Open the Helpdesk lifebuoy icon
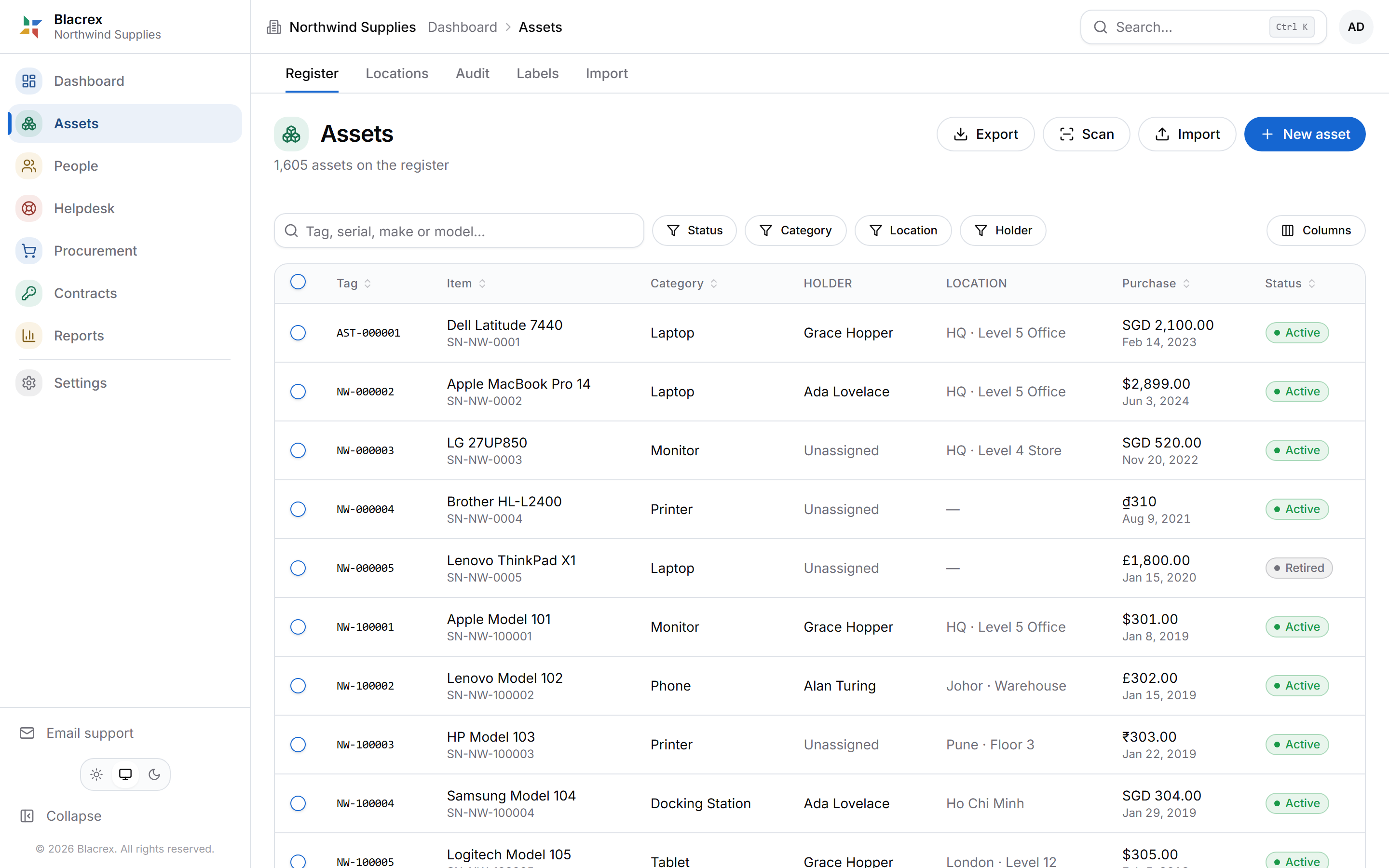Screen dimensions: 1389x868 [29, 208]
